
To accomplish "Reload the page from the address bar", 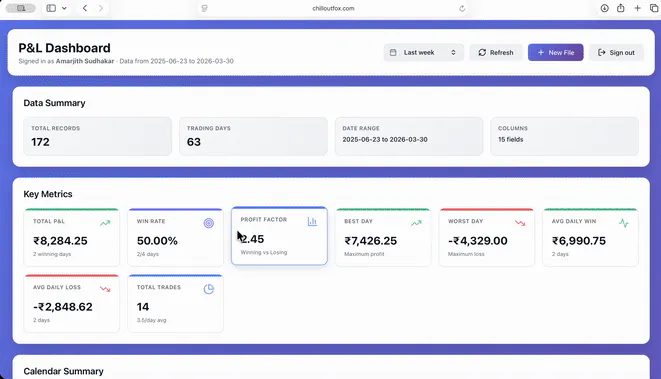I will (x=462, y=8).
